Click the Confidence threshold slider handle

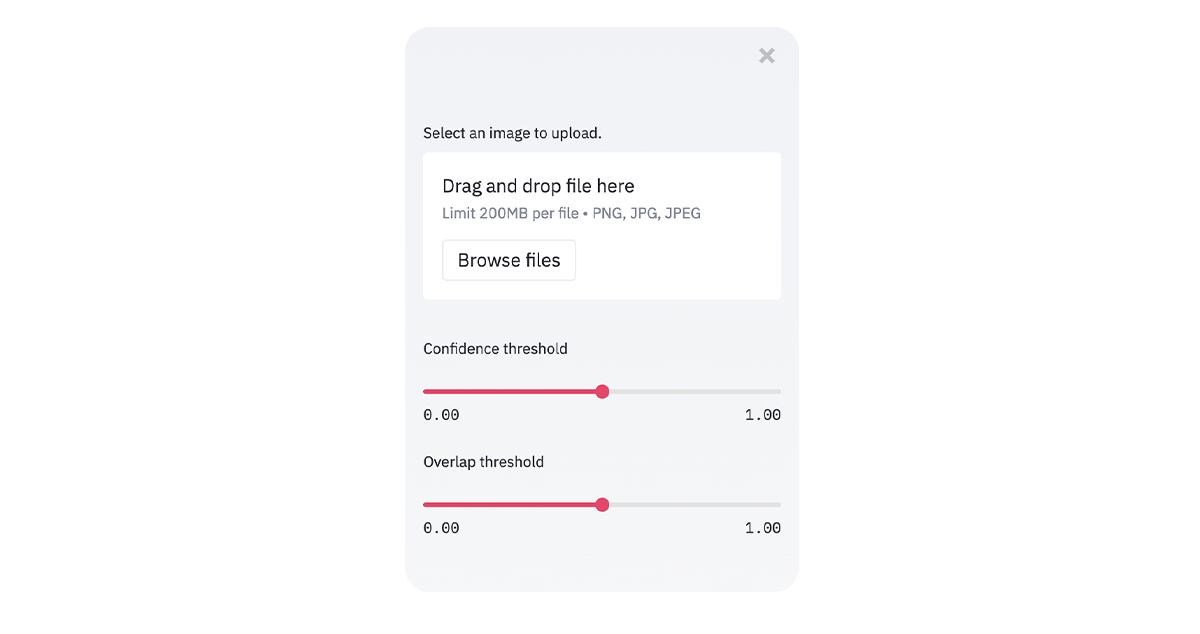point(602,392)
